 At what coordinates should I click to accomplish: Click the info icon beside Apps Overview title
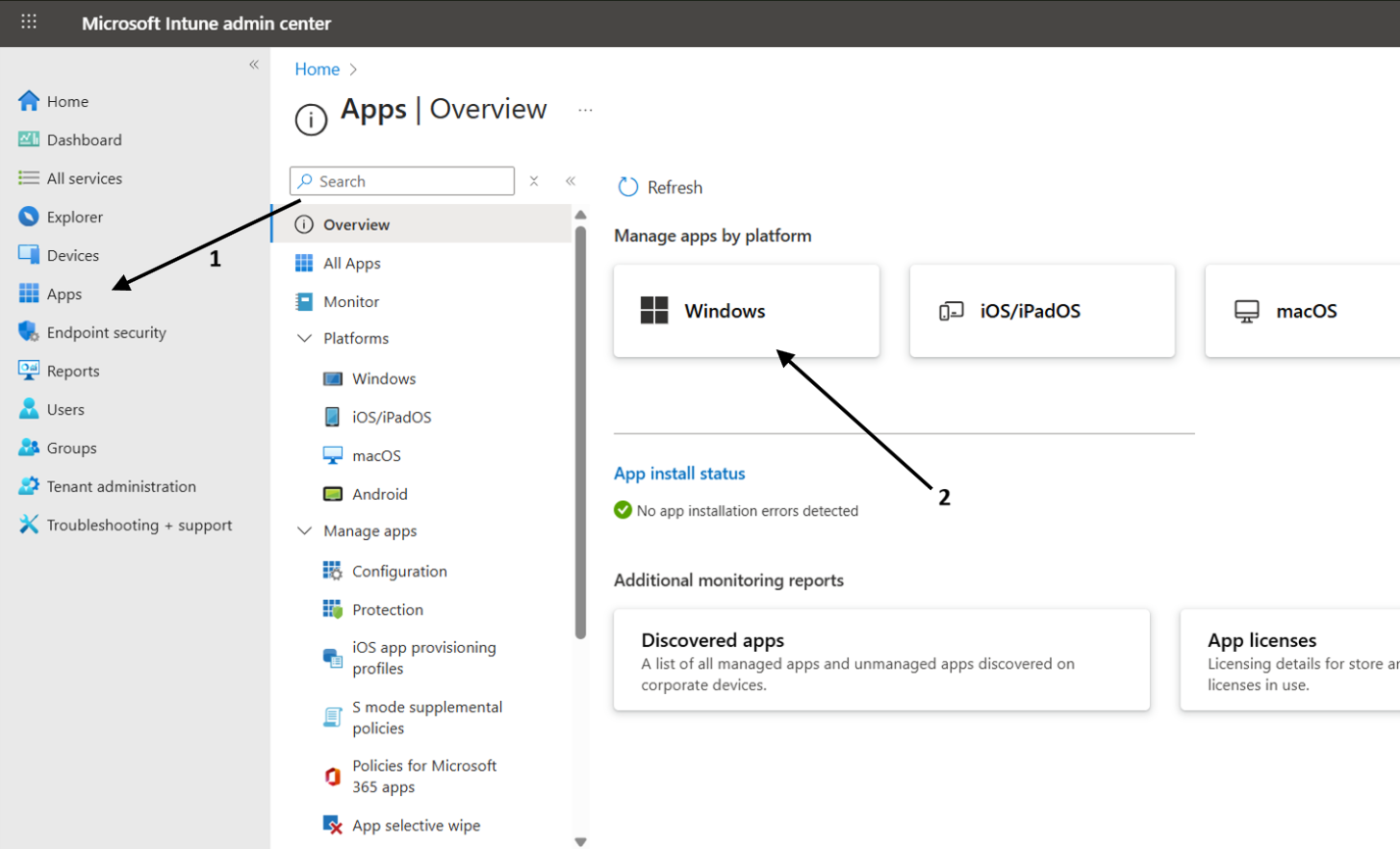(x=311, y=119)
